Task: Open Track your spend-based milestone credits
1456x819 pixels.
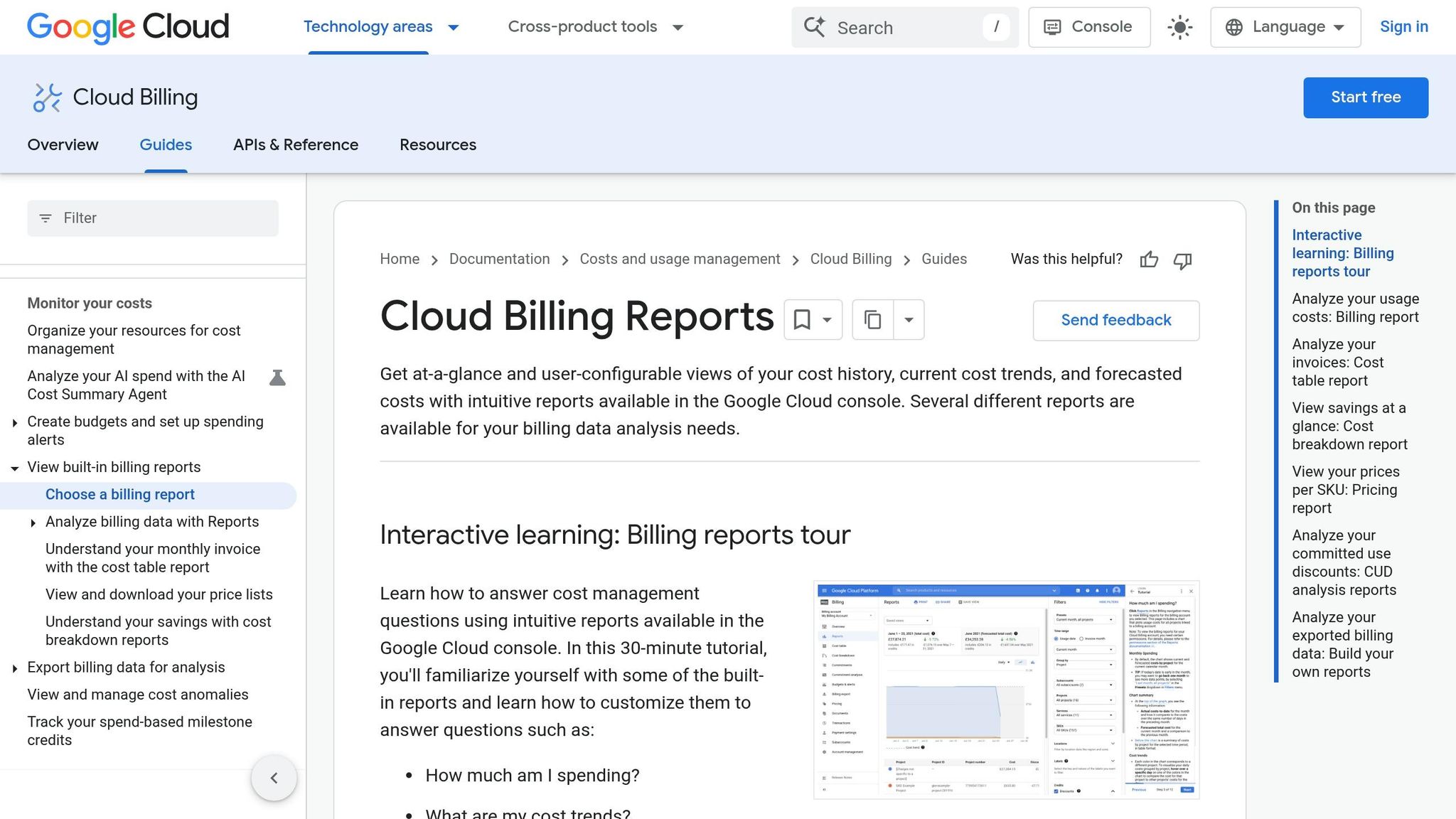Action: pos(139,731)
